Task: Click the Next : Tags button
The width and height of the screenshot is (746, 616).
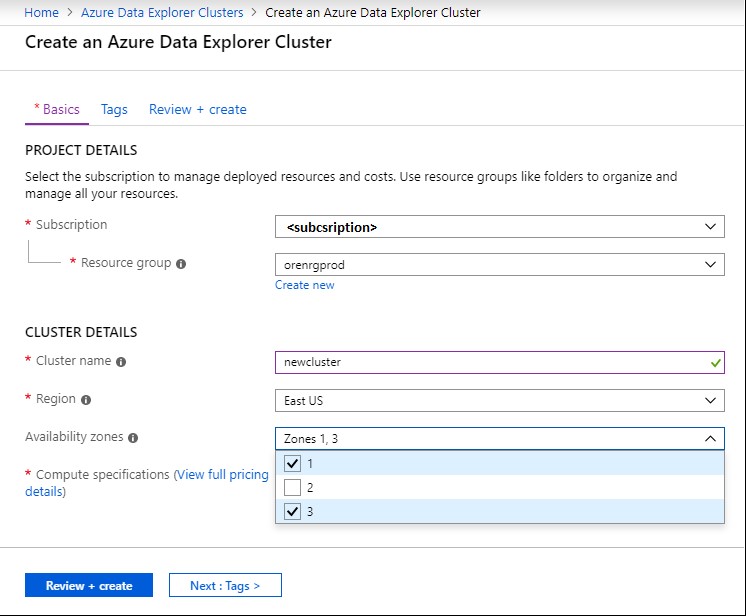Action: tap(225, 586)
